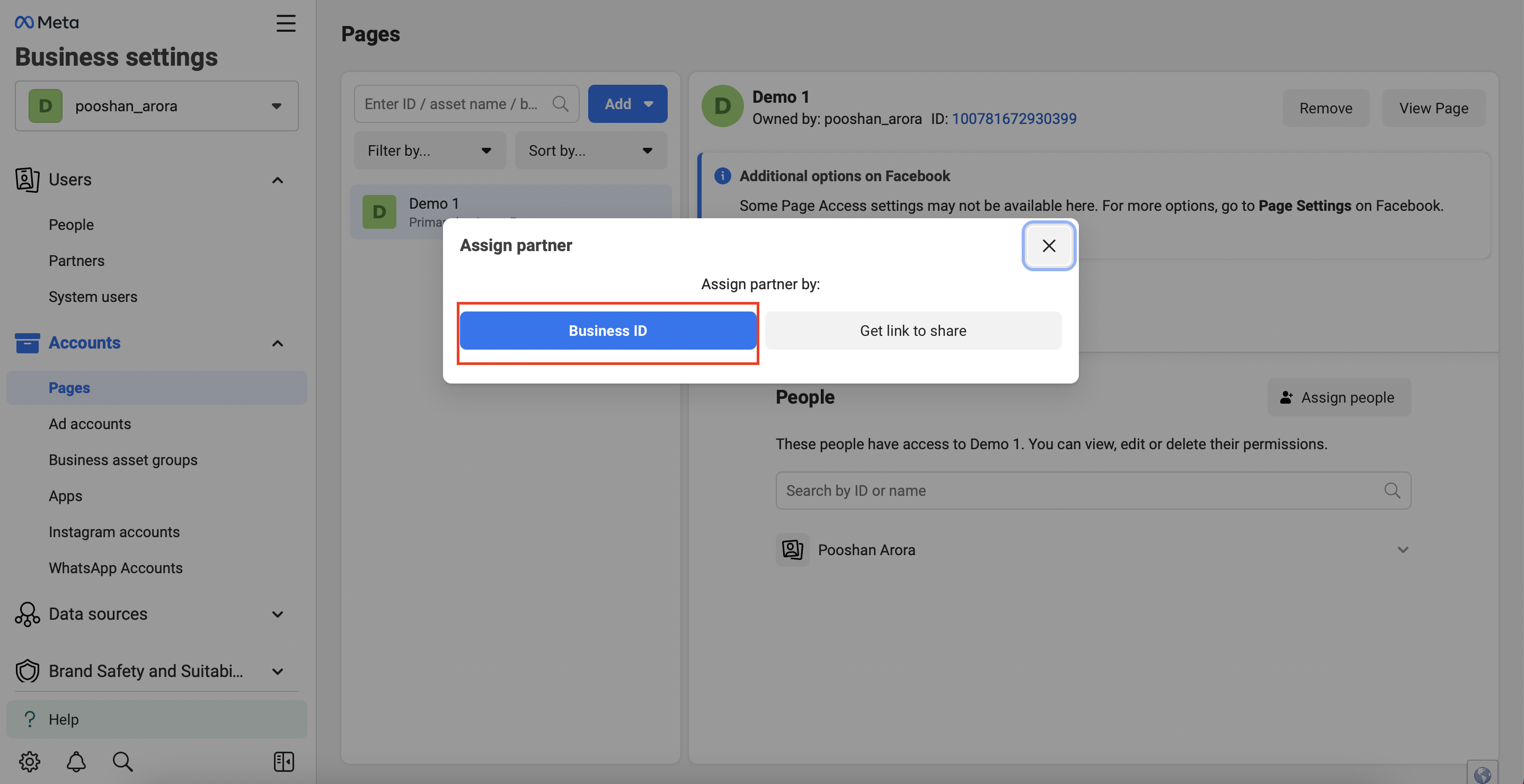Viewport: 1524px width, 784px height.
Task: Open the Filter by dropdown
Action: (430, 151)
